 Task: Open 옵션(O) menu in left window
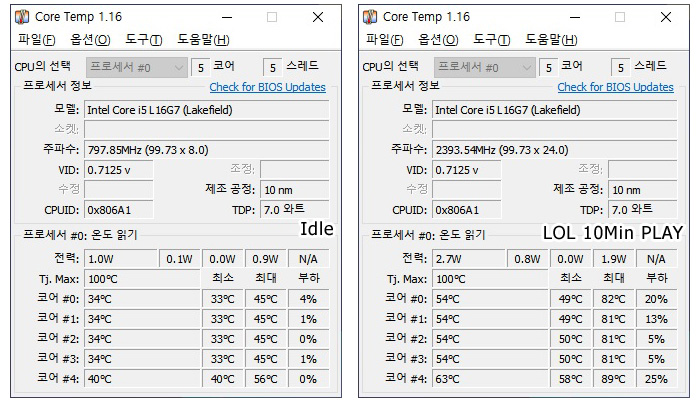(x=90, y=40)
